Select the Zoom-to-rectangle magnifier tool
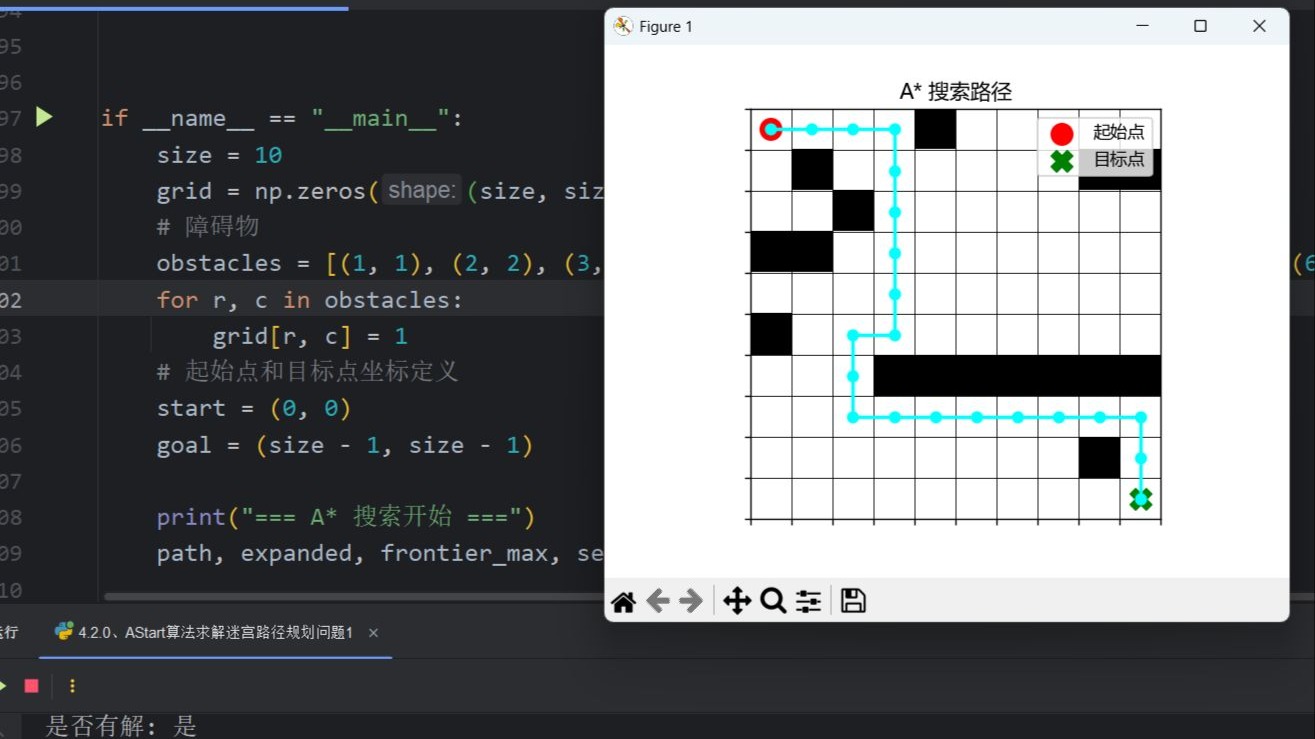Image resolution: width=1315 pixels, height=739 pixels. pos(772,600)
